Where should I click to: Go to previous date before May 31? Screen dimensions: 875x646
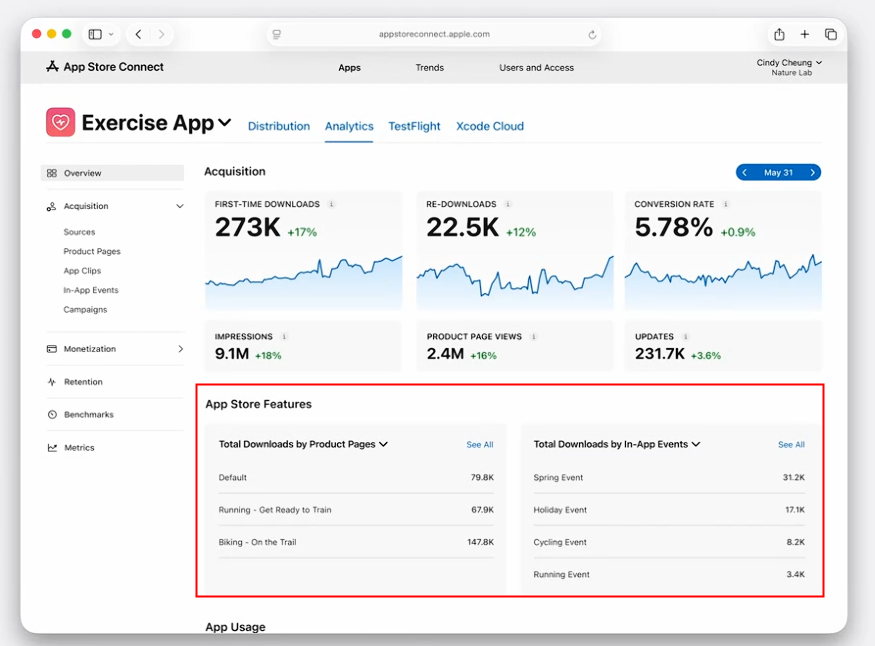[x=744, y=172]
